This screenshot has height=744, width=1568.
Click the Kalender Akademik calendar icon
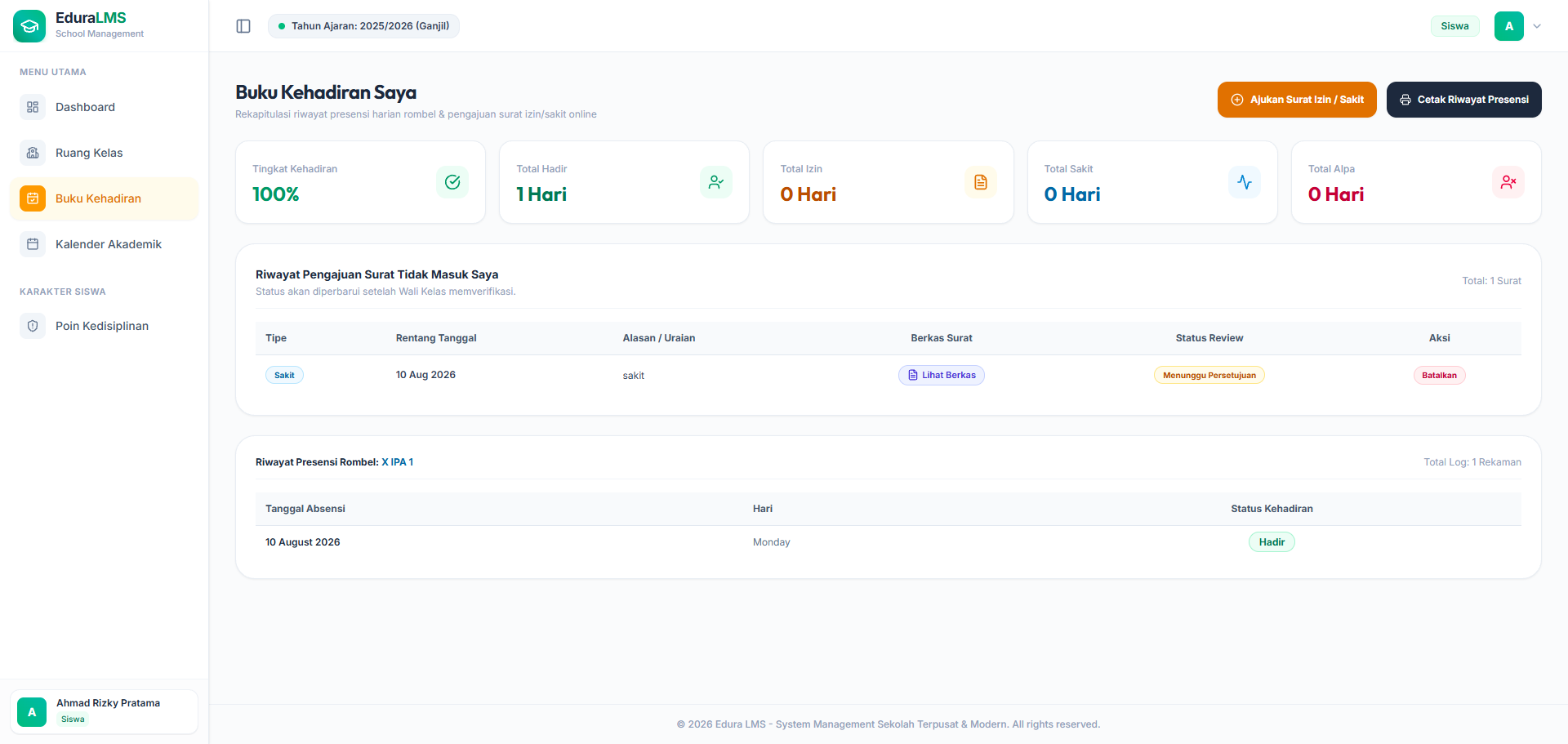pyautogui.click(x=33, y=244)
